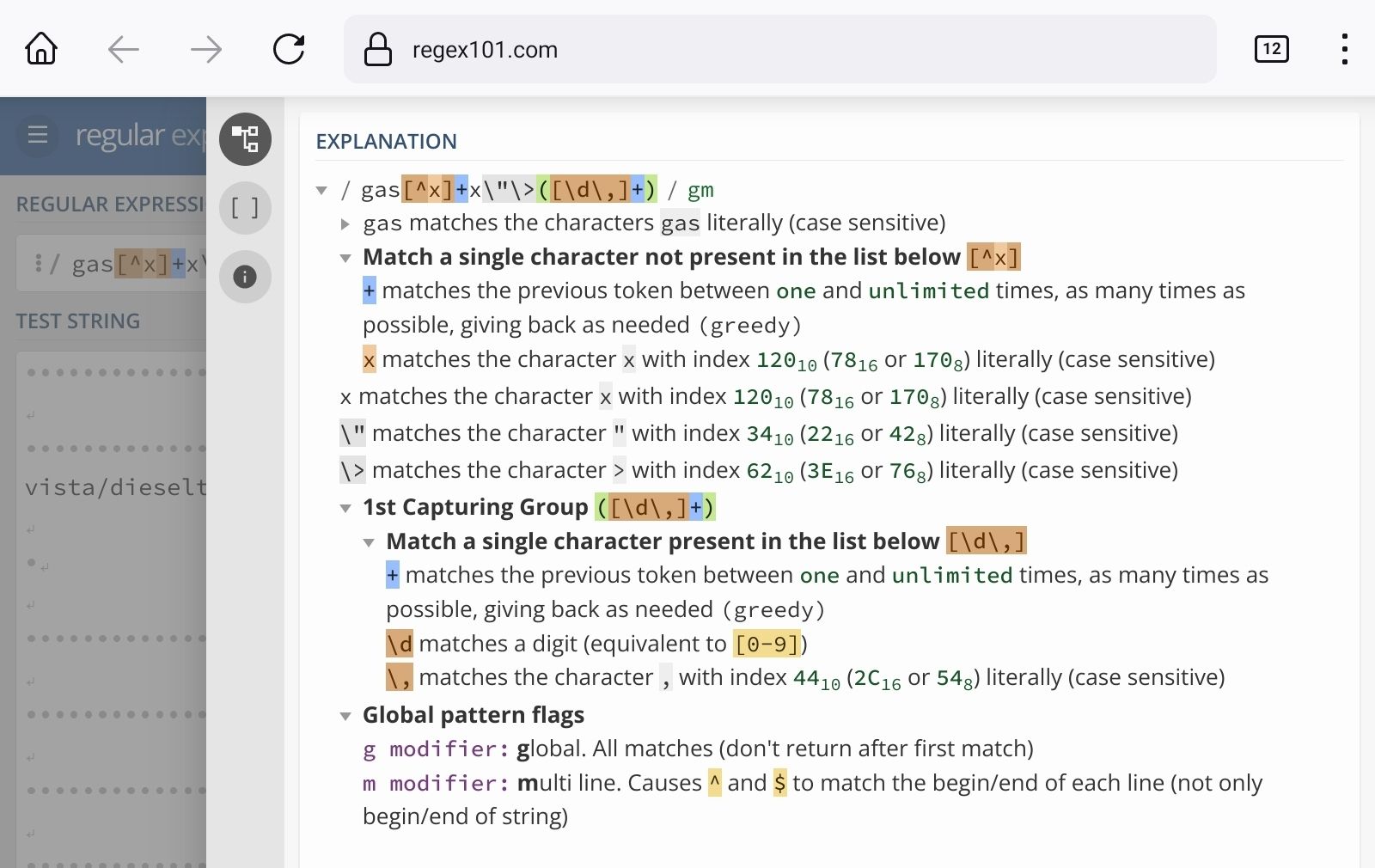The width and height of the screenshot is (1375, 868).
Task: Collapse the 1st Capturing Group node
Action: (345, 508)
